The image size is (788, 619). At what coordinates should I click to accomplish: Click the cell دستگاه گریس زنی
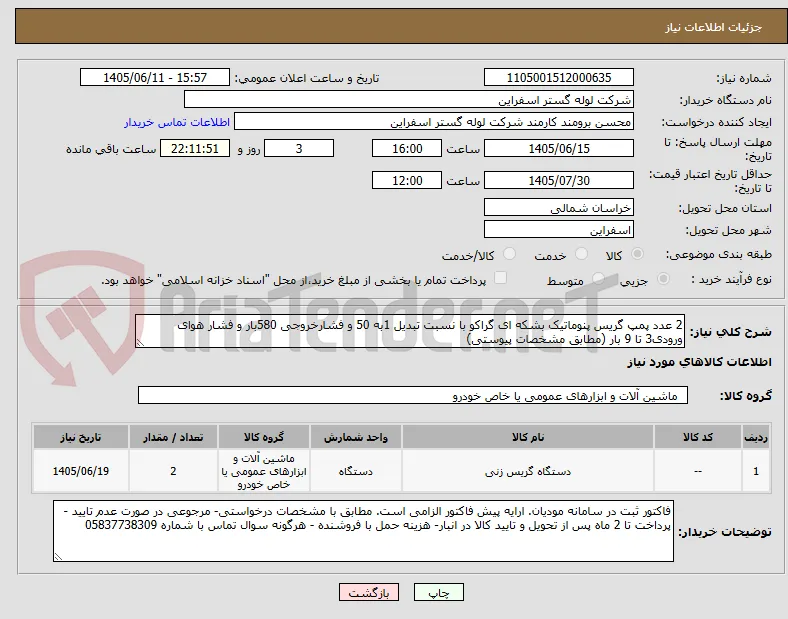[x=528, y=471]
